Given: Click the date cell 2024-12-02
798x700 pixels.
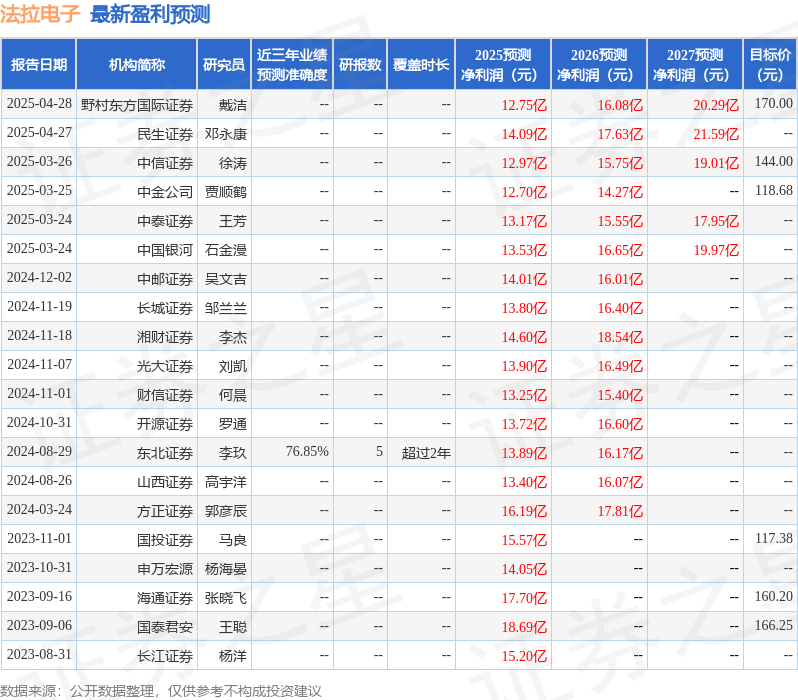Looking at the screenshot, I should pyautogui.click(x=39, y=278).
